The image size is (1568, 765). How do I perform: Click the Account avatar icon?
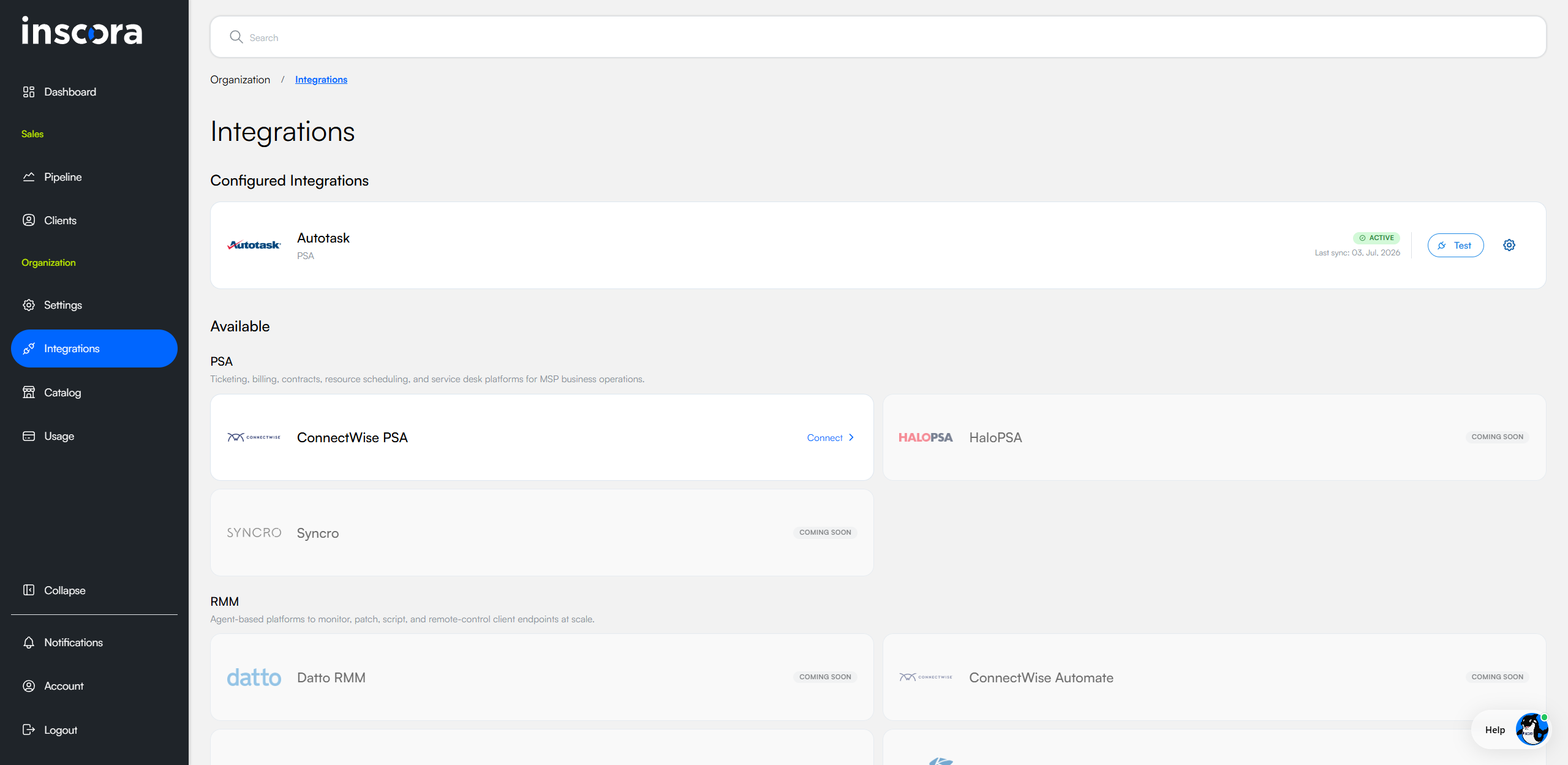point(29,686)
